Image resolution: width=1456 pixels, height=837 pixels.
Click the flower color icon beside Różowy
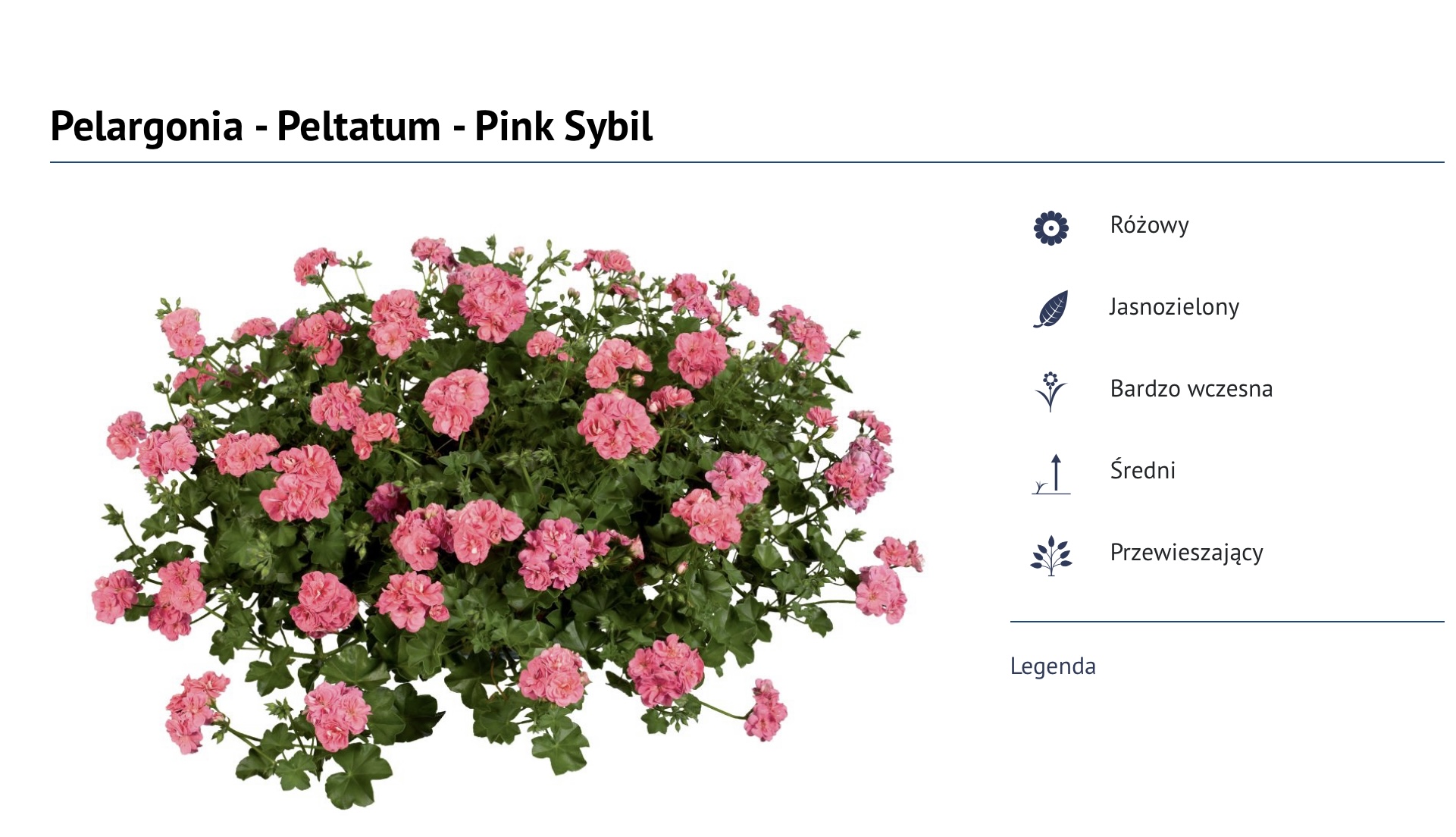pyautogui.click(x=1051, y=227)
